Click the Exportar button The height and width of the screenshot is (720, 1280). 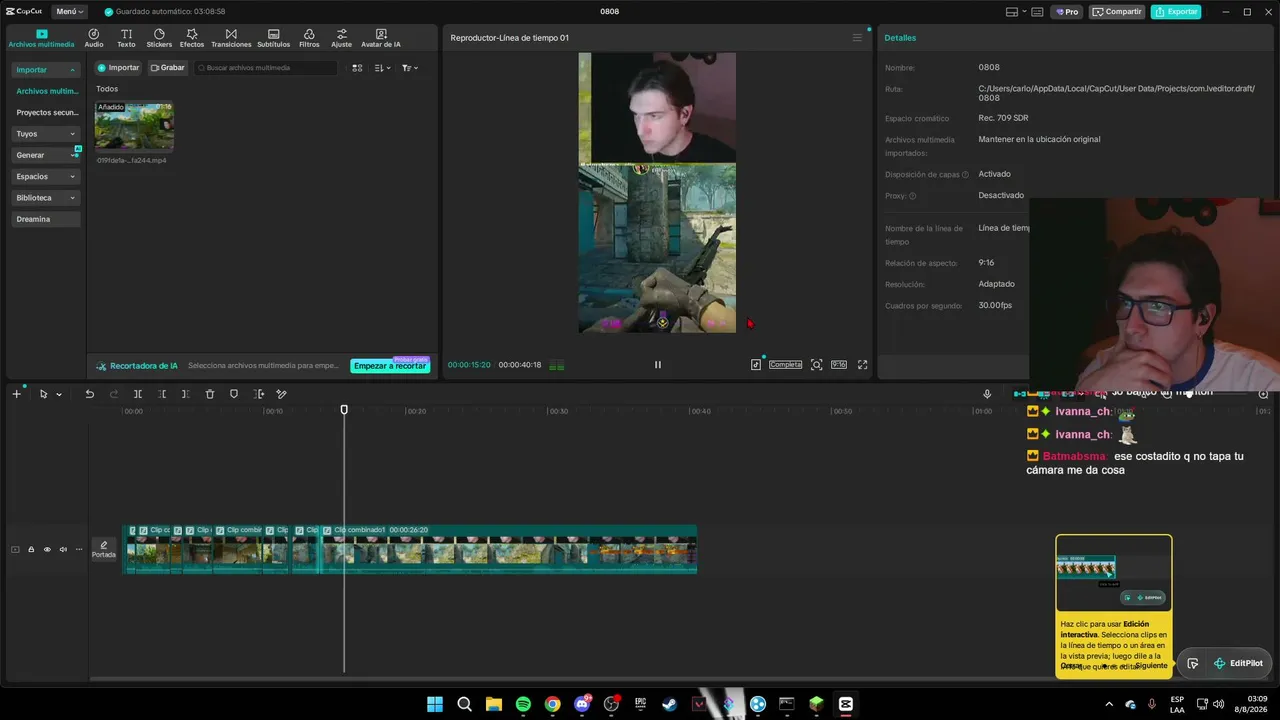point(1176,12)
